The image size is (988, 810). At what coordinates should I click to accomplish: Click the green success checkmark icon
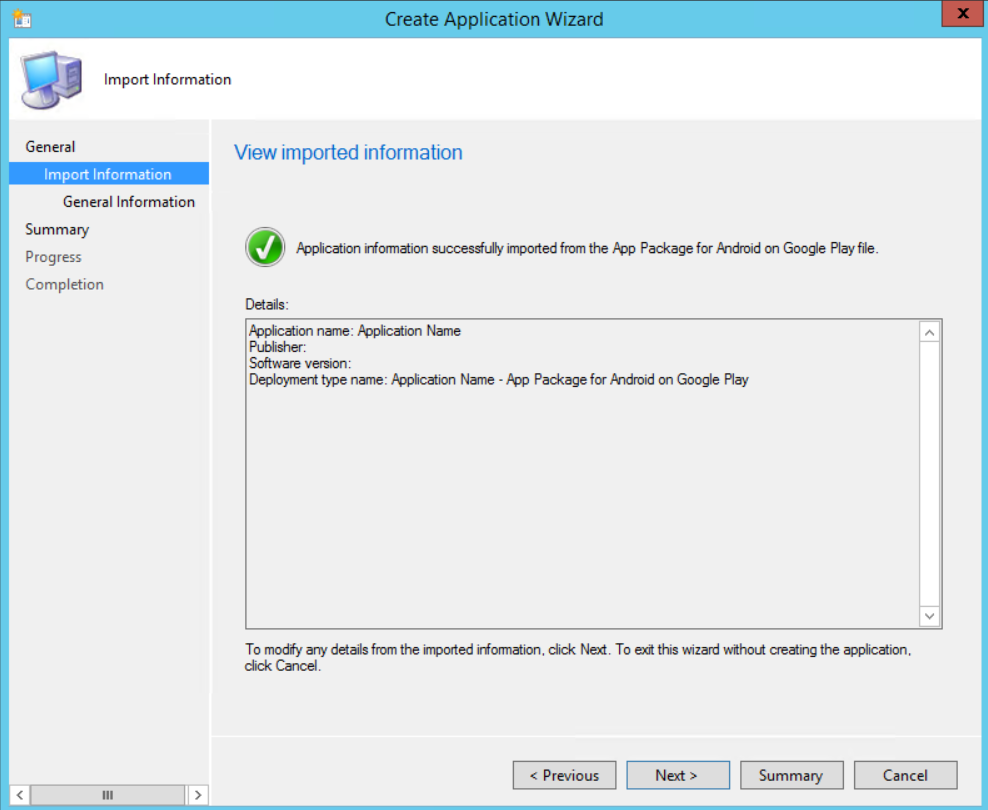coord(265,247)
